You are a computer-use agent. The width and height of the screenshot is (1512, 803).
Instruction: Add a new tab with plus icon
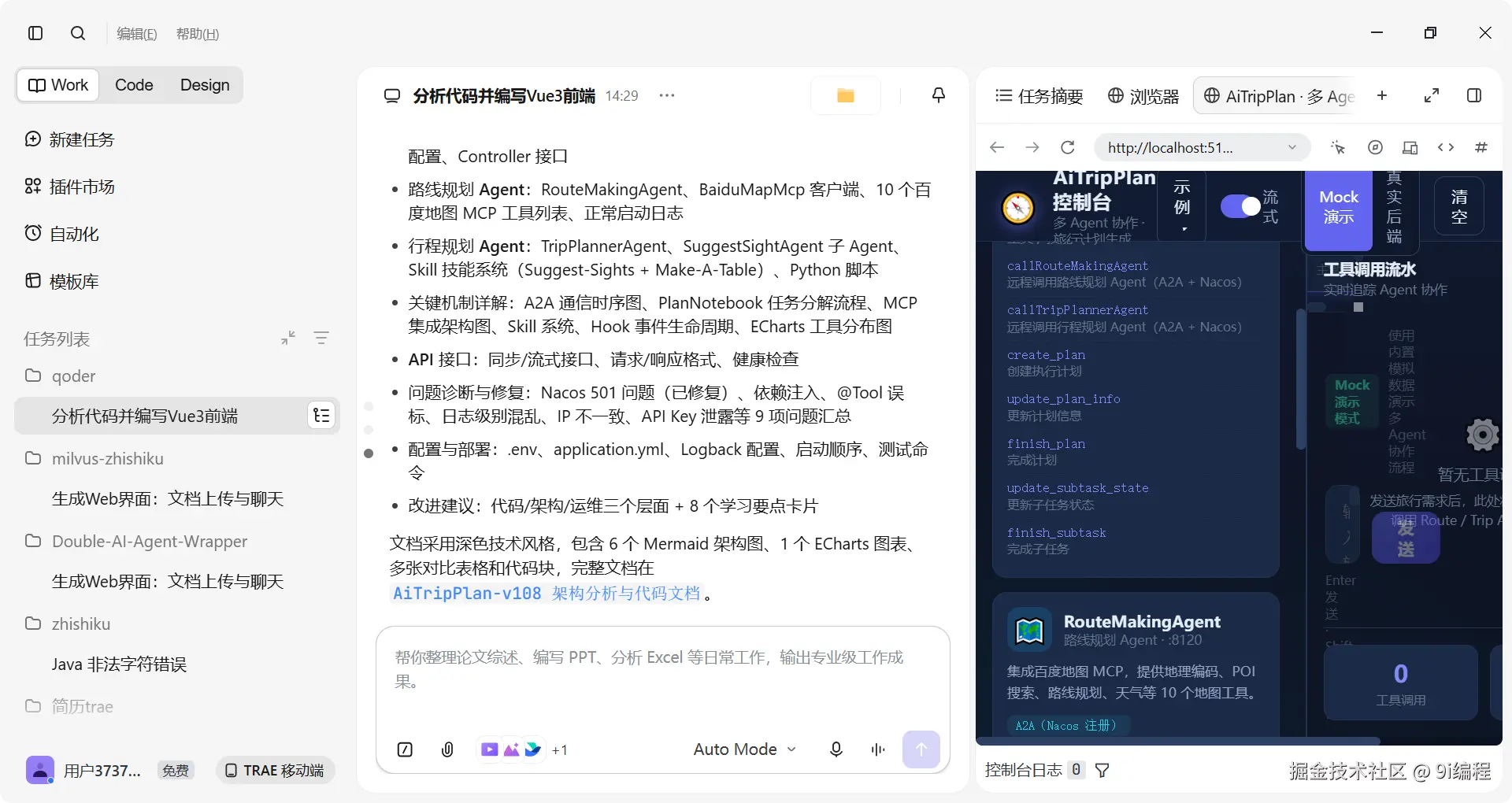click(1382, 95)
